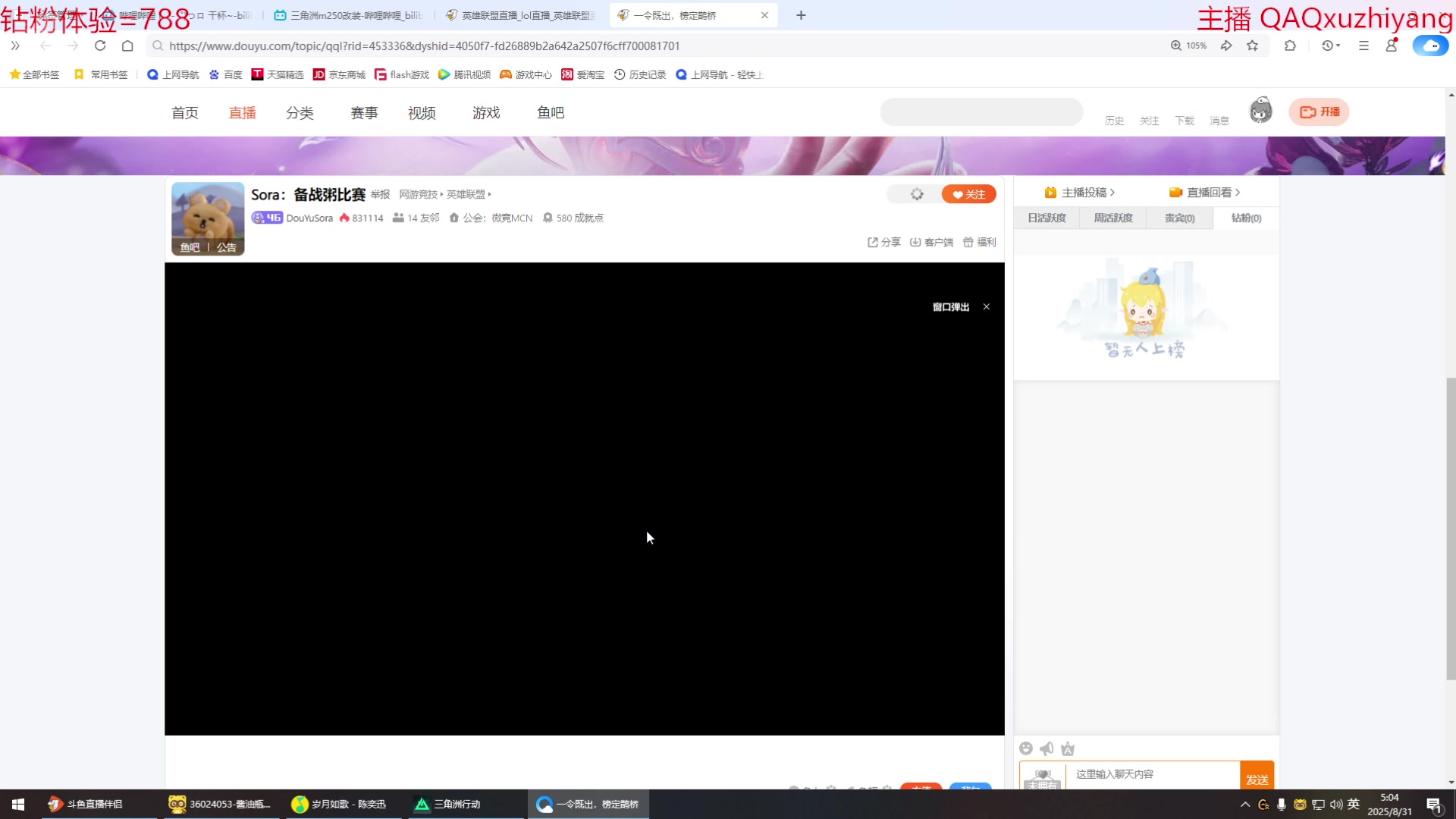
Task: Open the 全部书签 bookmarks folder
Action: 34,74
